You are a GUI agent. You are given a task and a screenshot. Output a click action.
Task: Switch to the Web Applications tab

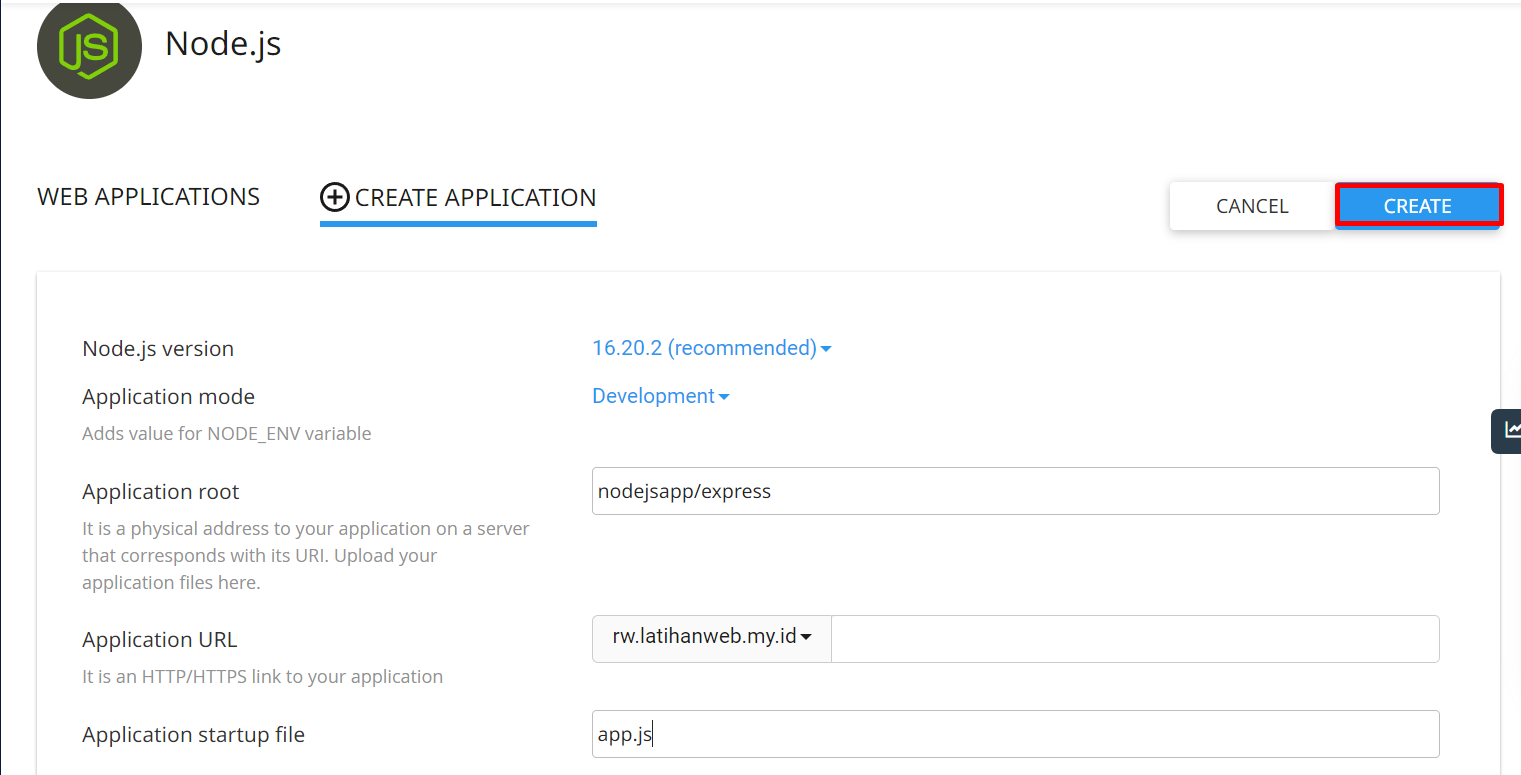click(x=148, y=197)
